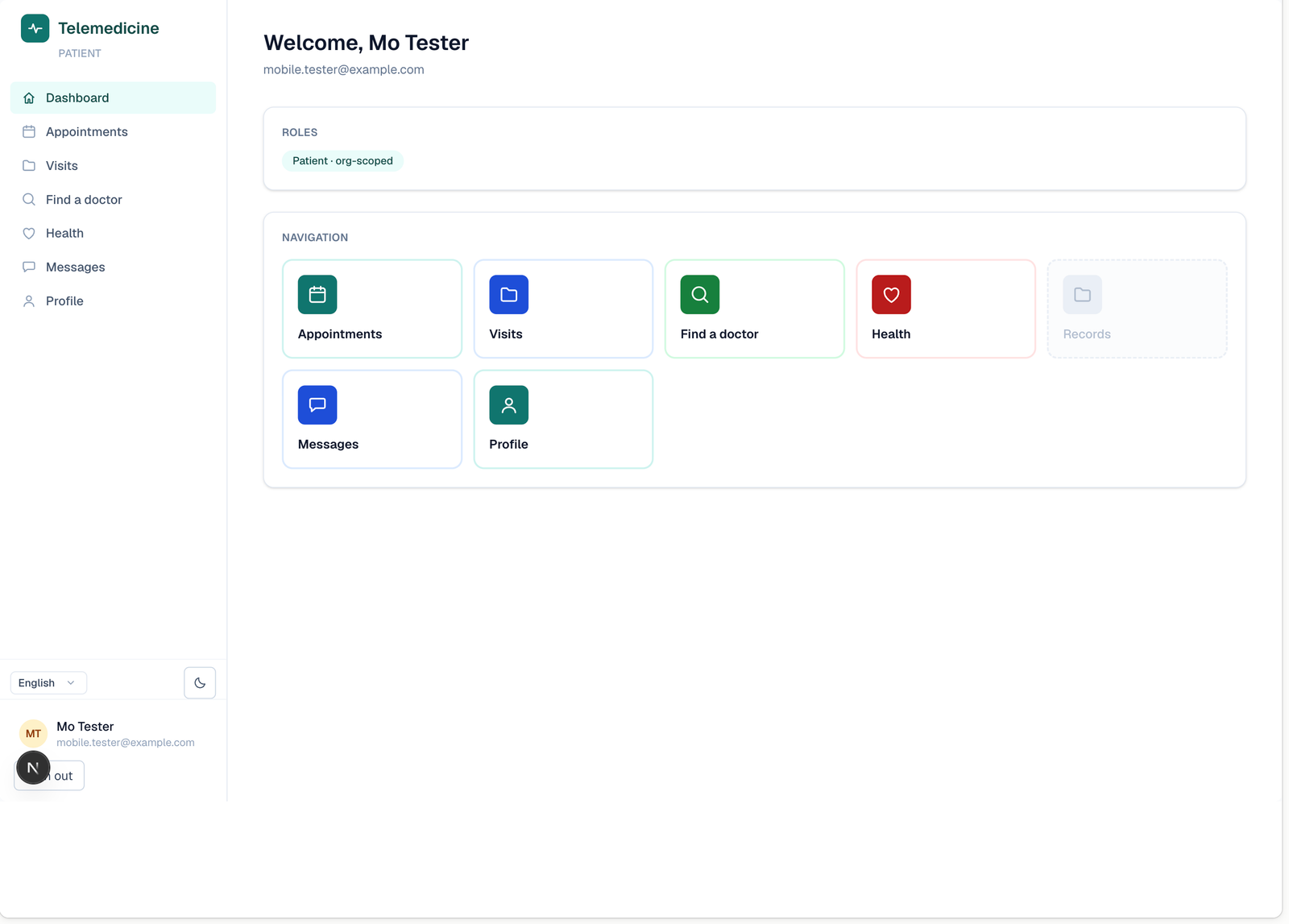Click the Visits folder icon in sidebar
The image size is (1289, 924).
[29, 166]
